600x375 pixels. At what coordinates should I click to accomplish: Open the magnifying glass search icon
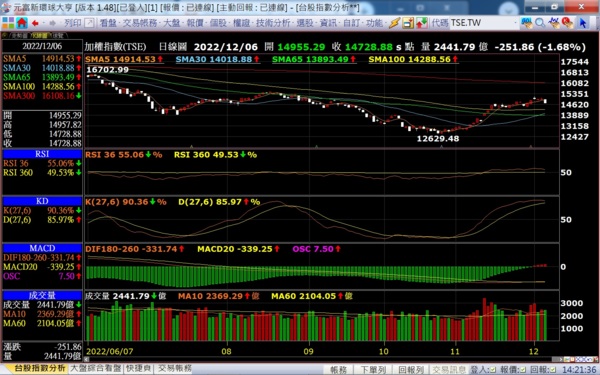coord(540,23)
